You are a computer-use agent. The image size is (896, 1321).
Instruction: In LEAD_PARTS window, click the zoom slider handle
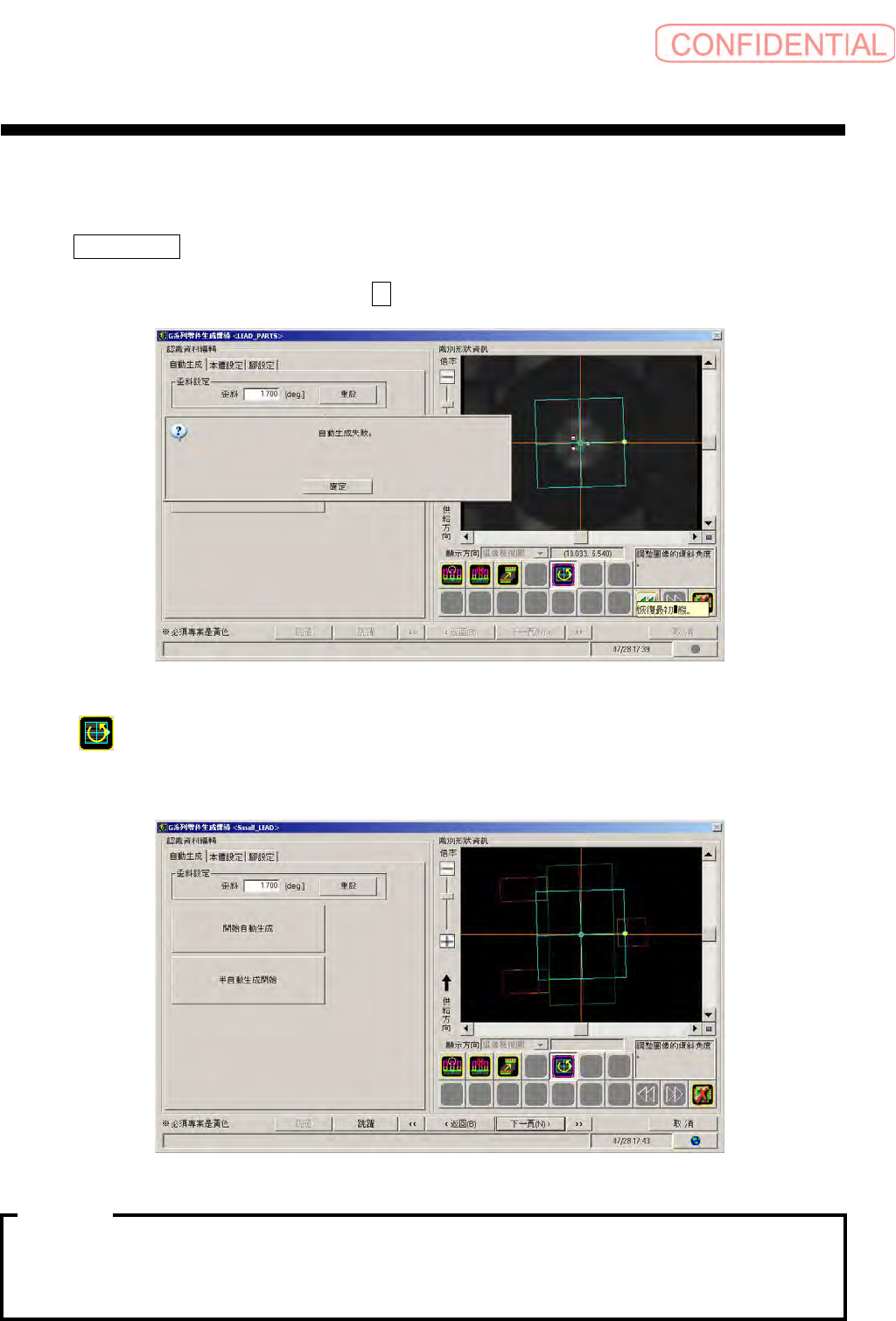(x=447, y=406)
